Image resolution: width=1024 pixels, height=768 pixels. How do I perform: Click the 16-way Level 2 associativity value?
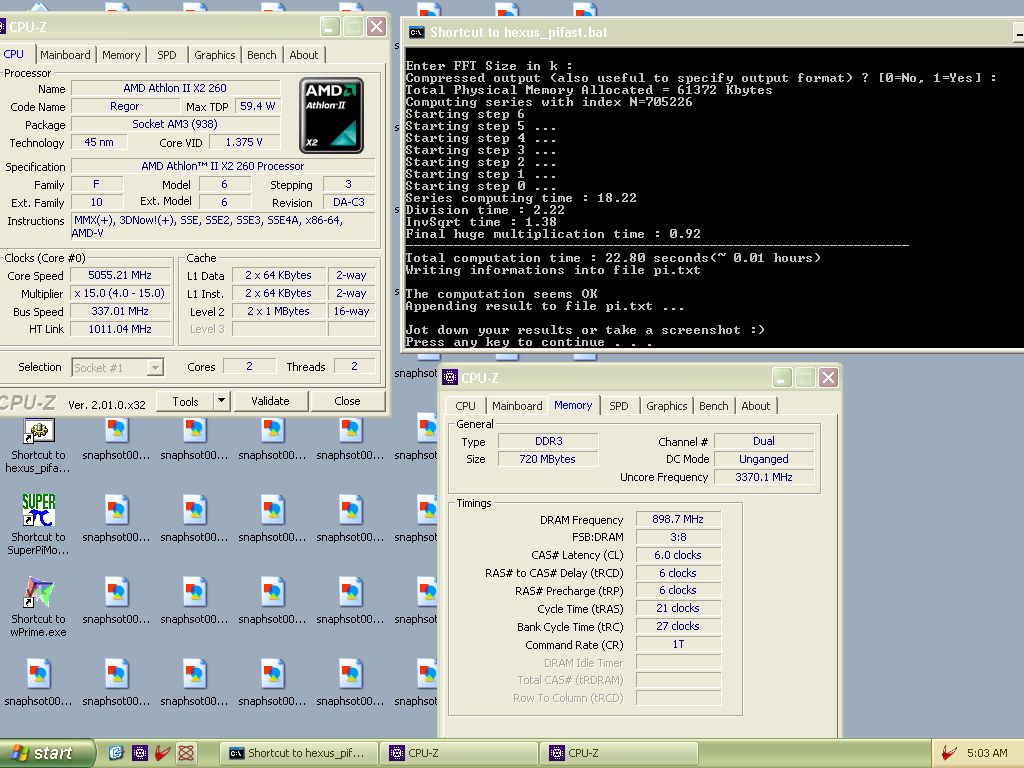pos(351,311)
